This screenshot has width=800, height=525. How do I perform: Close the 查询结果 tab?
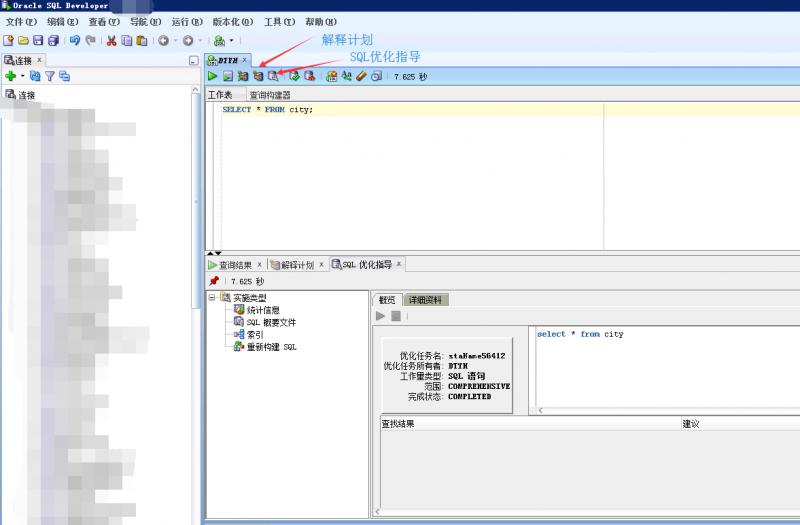click(259, 264)
